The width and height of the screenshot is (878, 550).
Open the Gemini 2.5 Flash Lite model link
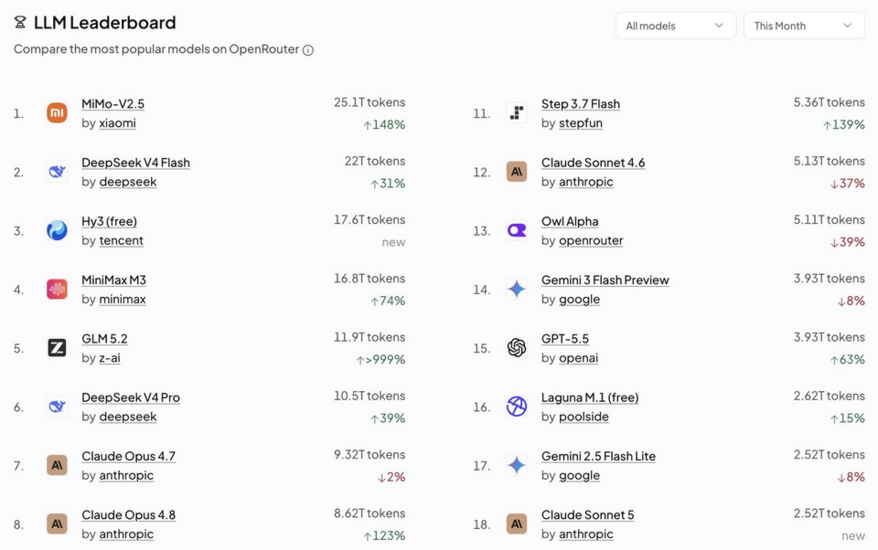(x=598, y=456)
